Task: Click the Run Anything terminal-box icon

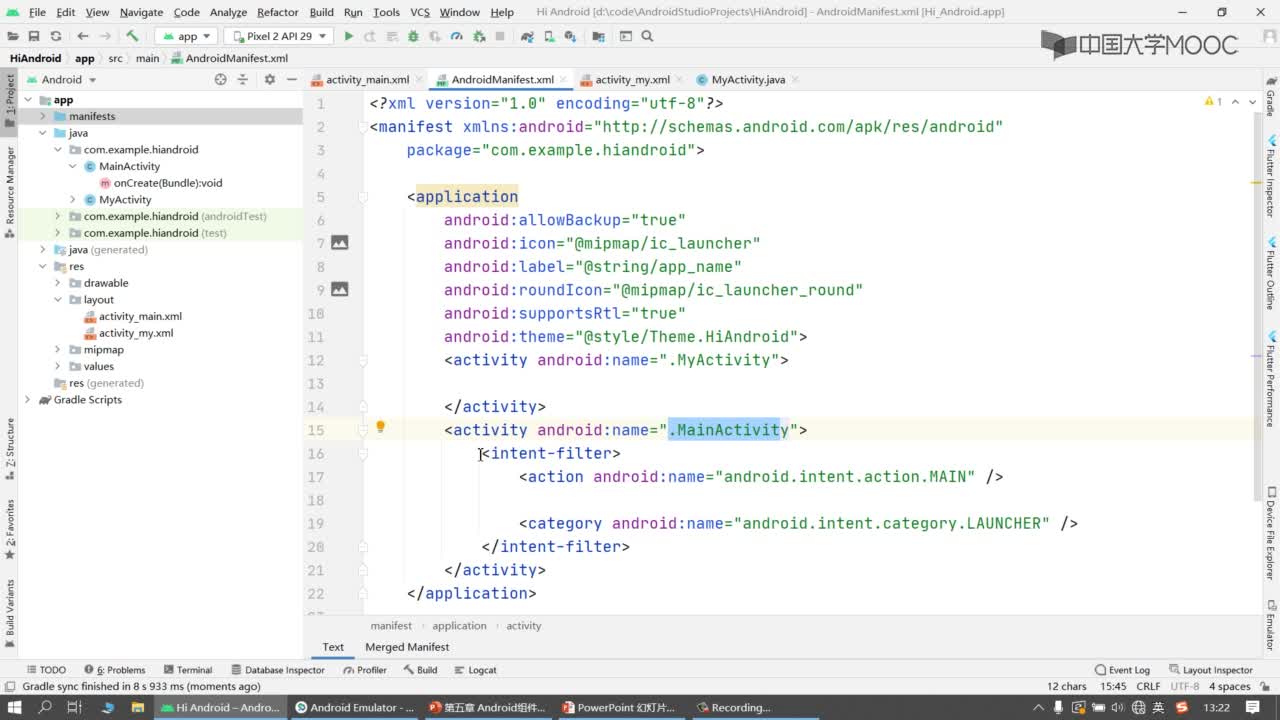Action: tap(626, 36)
